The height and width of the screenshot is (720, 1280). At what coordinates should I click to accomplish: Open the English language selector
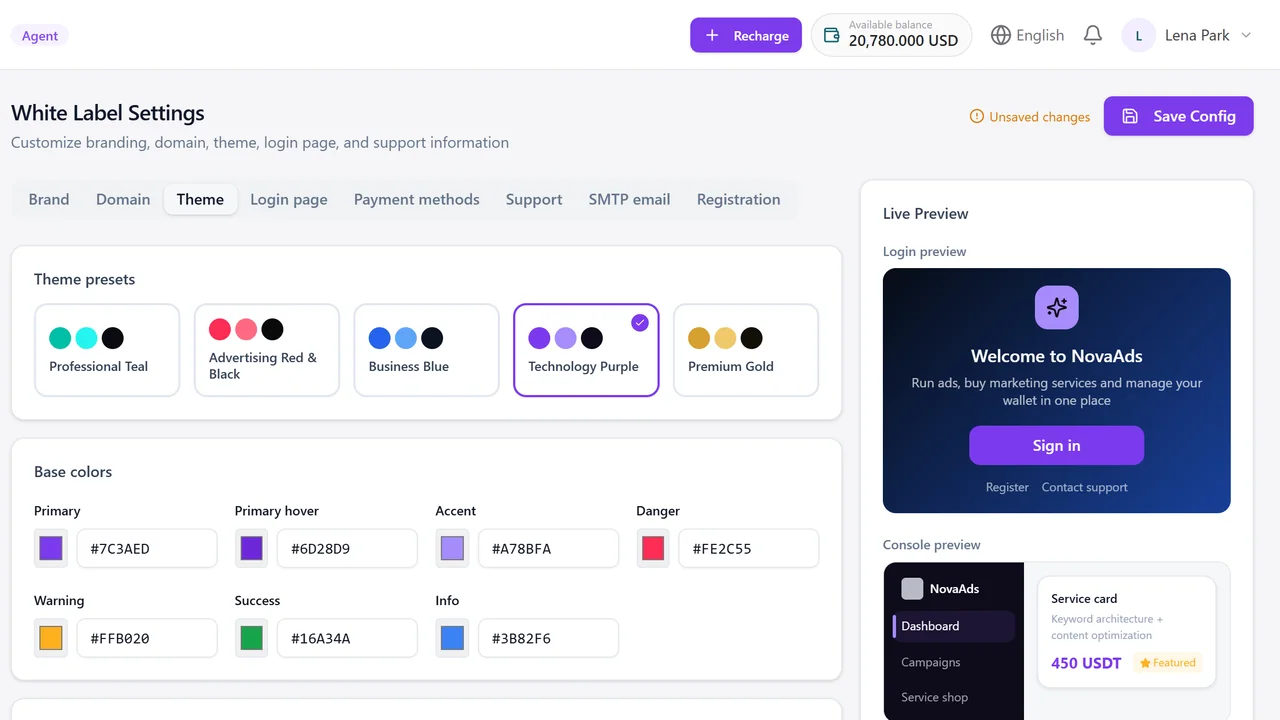pyautogui.click(x=1027, y=35)
